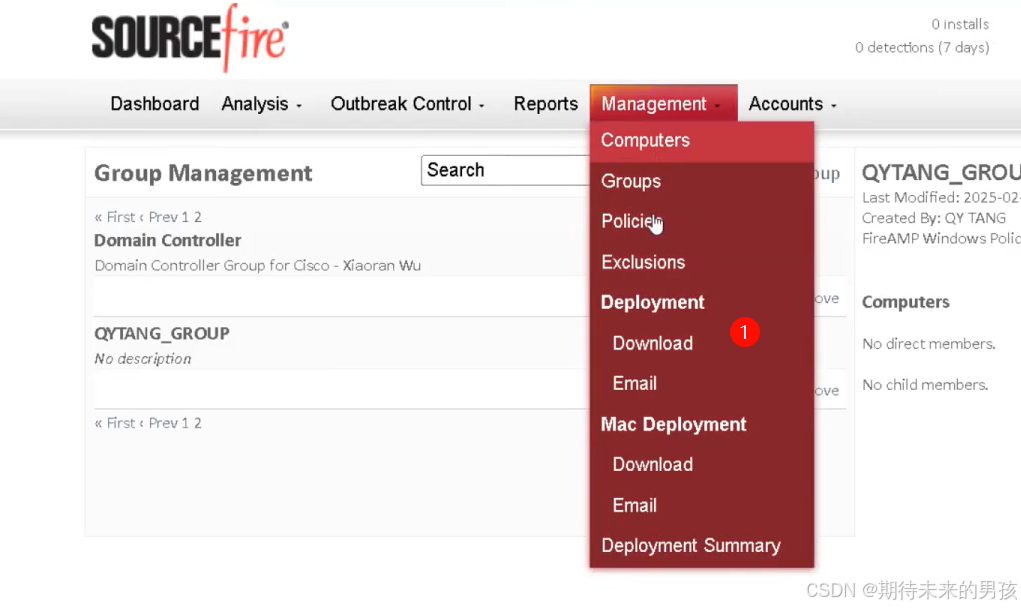Screen dimensions: 1021x608
Task: Open the Reports page
Action: [x=546, y=104]
